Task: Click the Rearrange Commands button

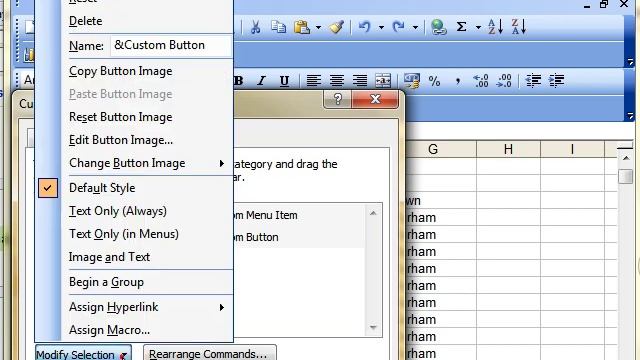Action: [x=209, y=353]
